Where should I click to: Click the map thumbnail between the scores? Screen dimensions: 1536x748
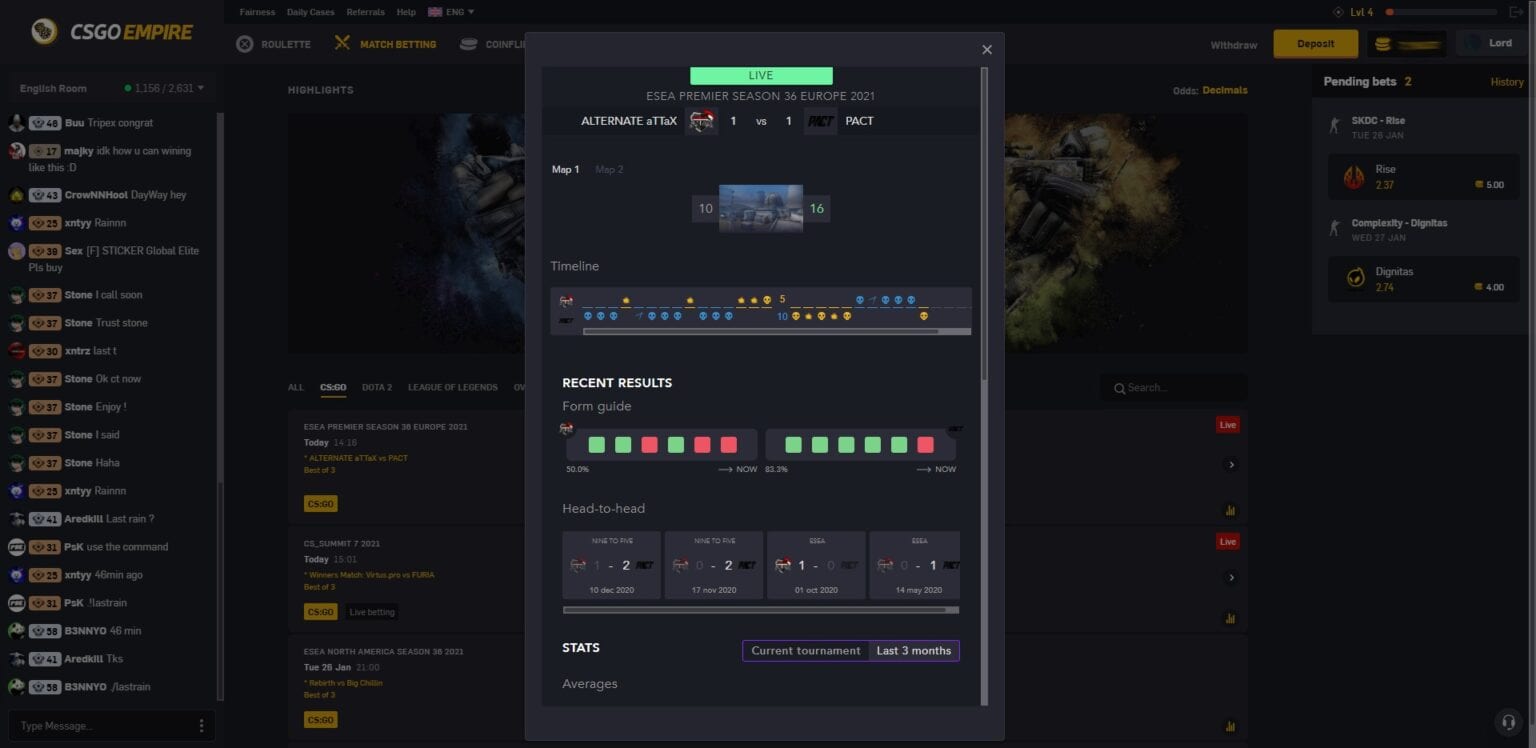pos(761,208)
